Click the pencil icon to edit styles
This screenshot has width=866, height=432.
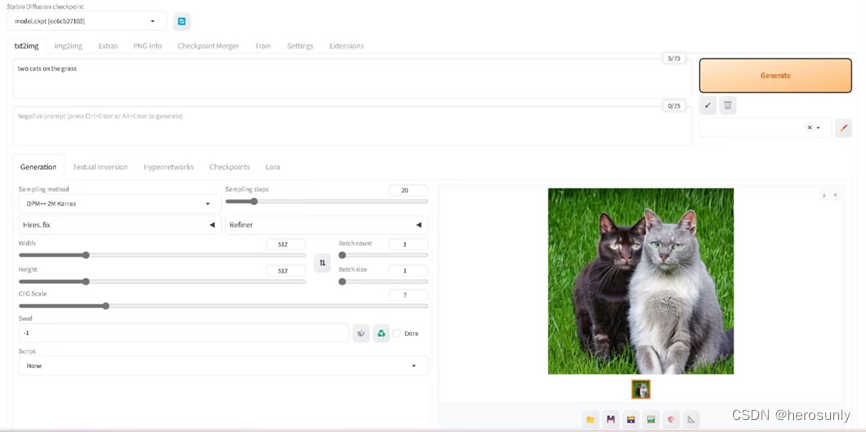click(x=843, y=128)
